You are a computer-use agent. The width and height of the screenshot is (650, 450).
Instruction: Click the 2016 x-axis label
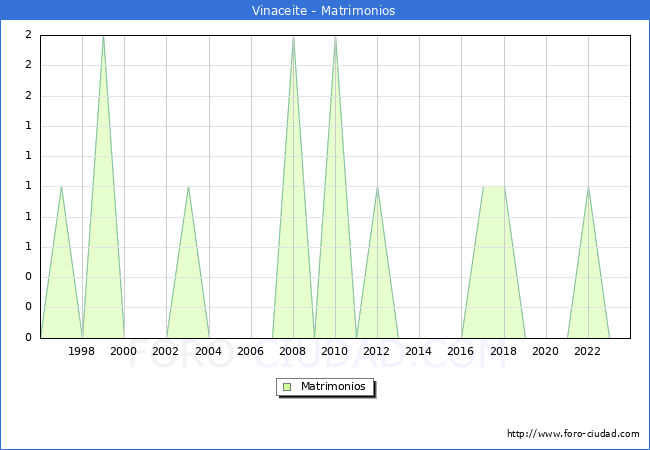click(x=461, y=351)
